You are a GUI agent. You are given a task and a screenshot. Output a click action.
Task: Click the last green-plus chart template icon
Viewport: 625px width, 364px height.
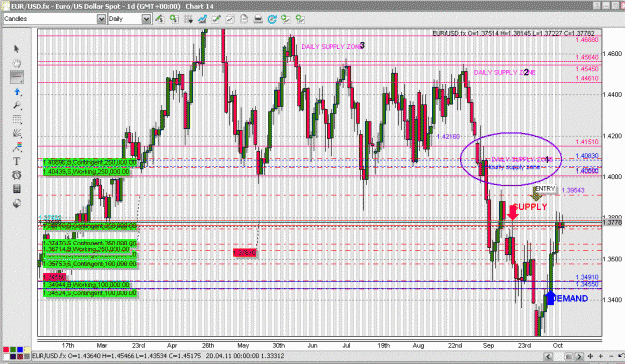click(300, 19)
